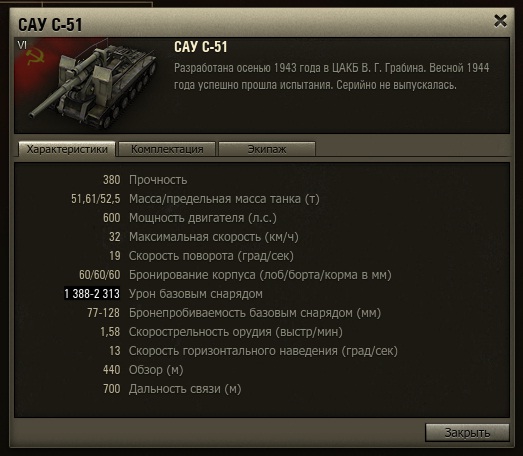Click the Скорострельность орудия stat row

point(221,332)
